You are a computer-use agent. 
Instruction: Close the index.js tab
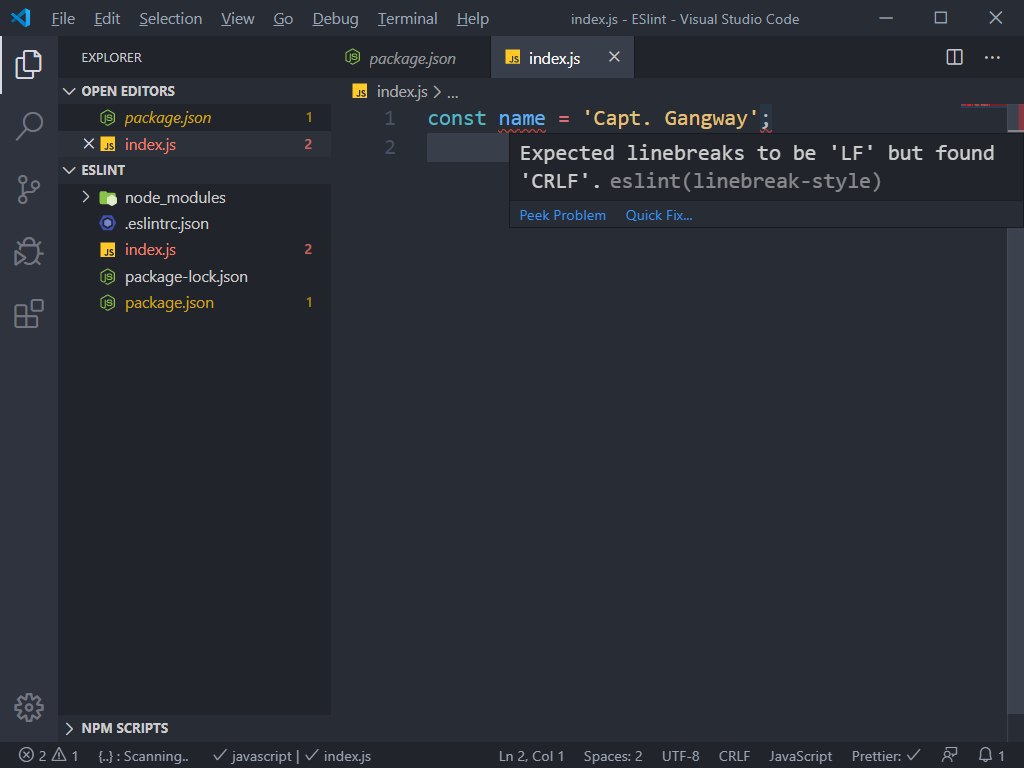point(614,57)
